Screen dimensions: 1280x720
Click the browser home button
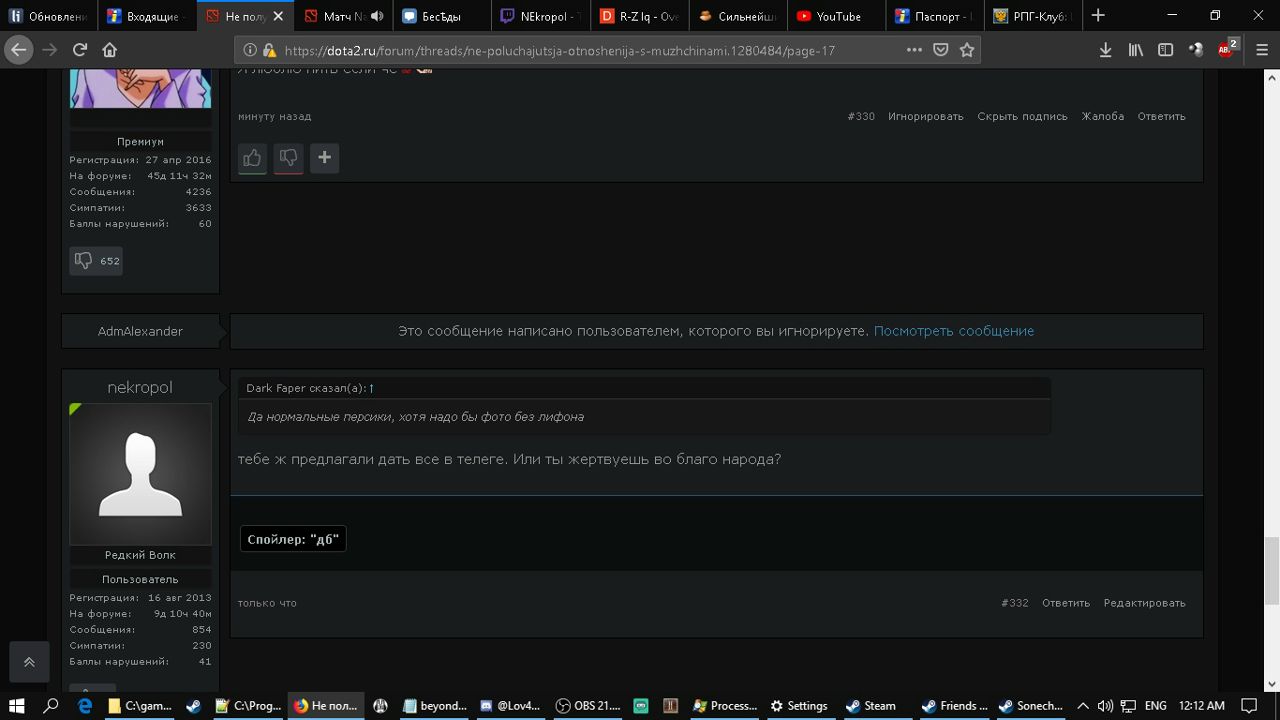(110, 50)
